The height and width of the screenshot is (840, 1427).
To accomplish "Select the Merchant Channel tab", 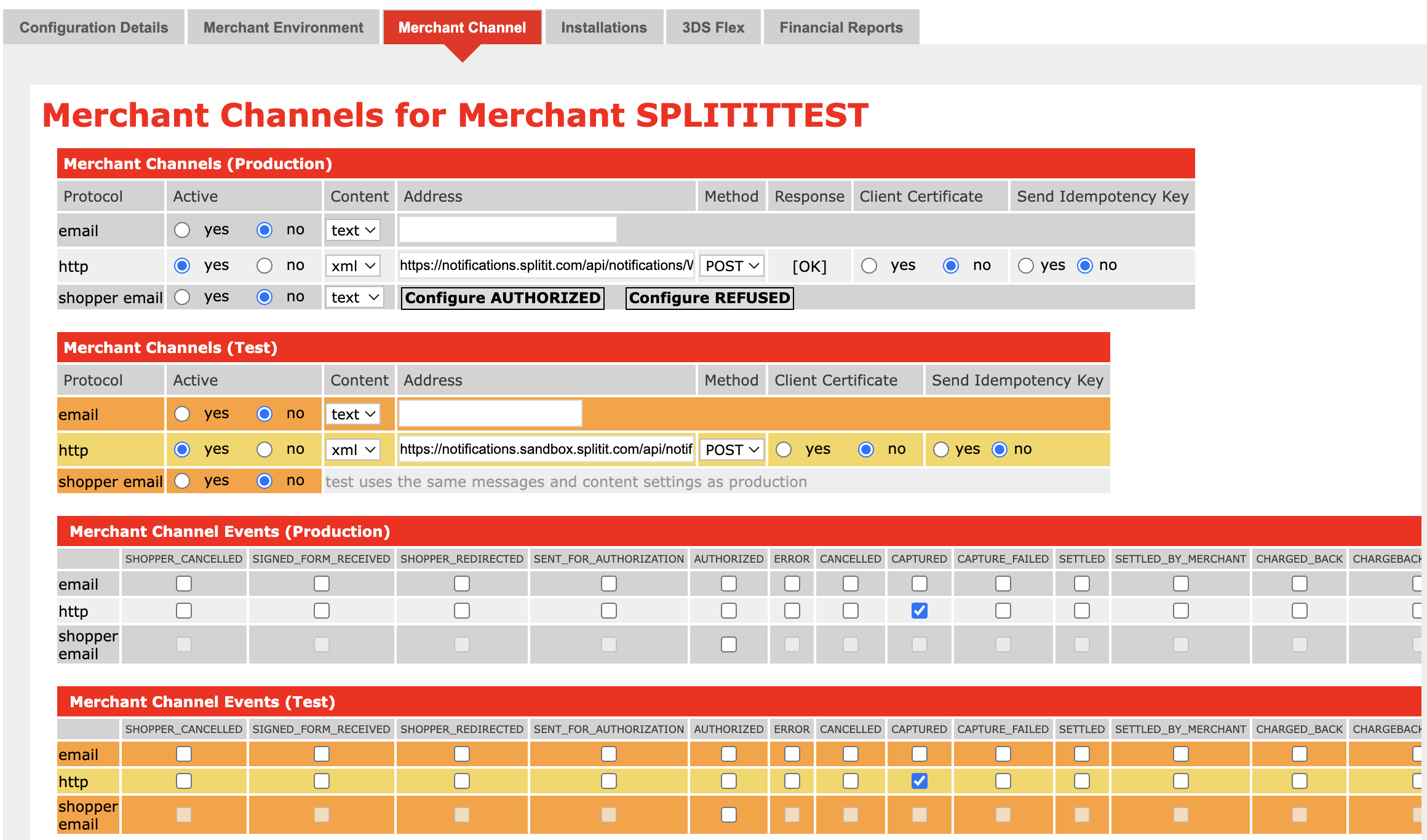I will point(462,27).
